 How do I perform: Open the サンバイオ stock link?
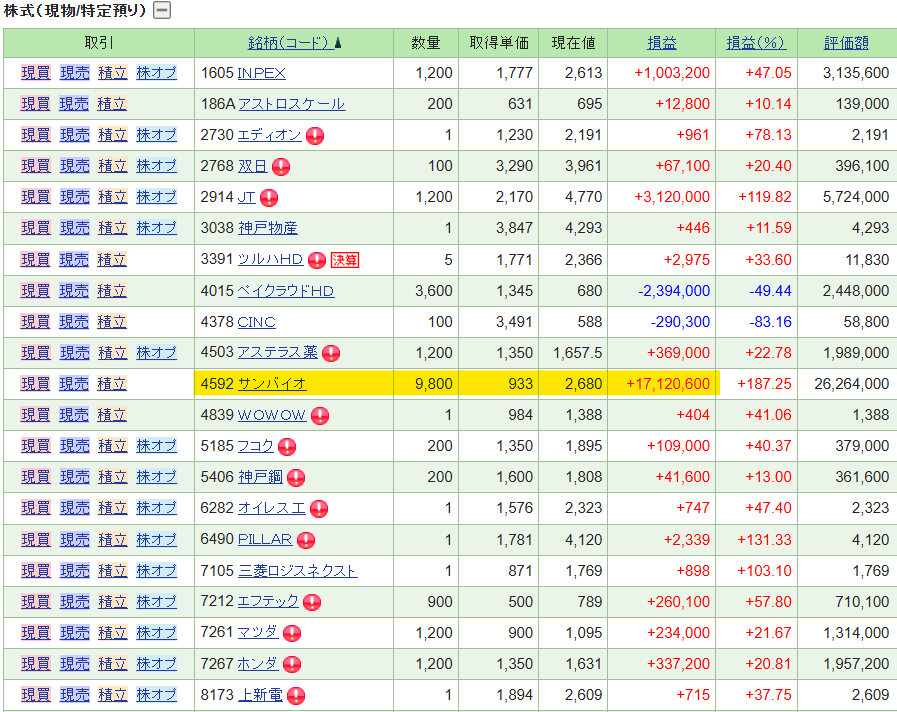tap(271, 384)
